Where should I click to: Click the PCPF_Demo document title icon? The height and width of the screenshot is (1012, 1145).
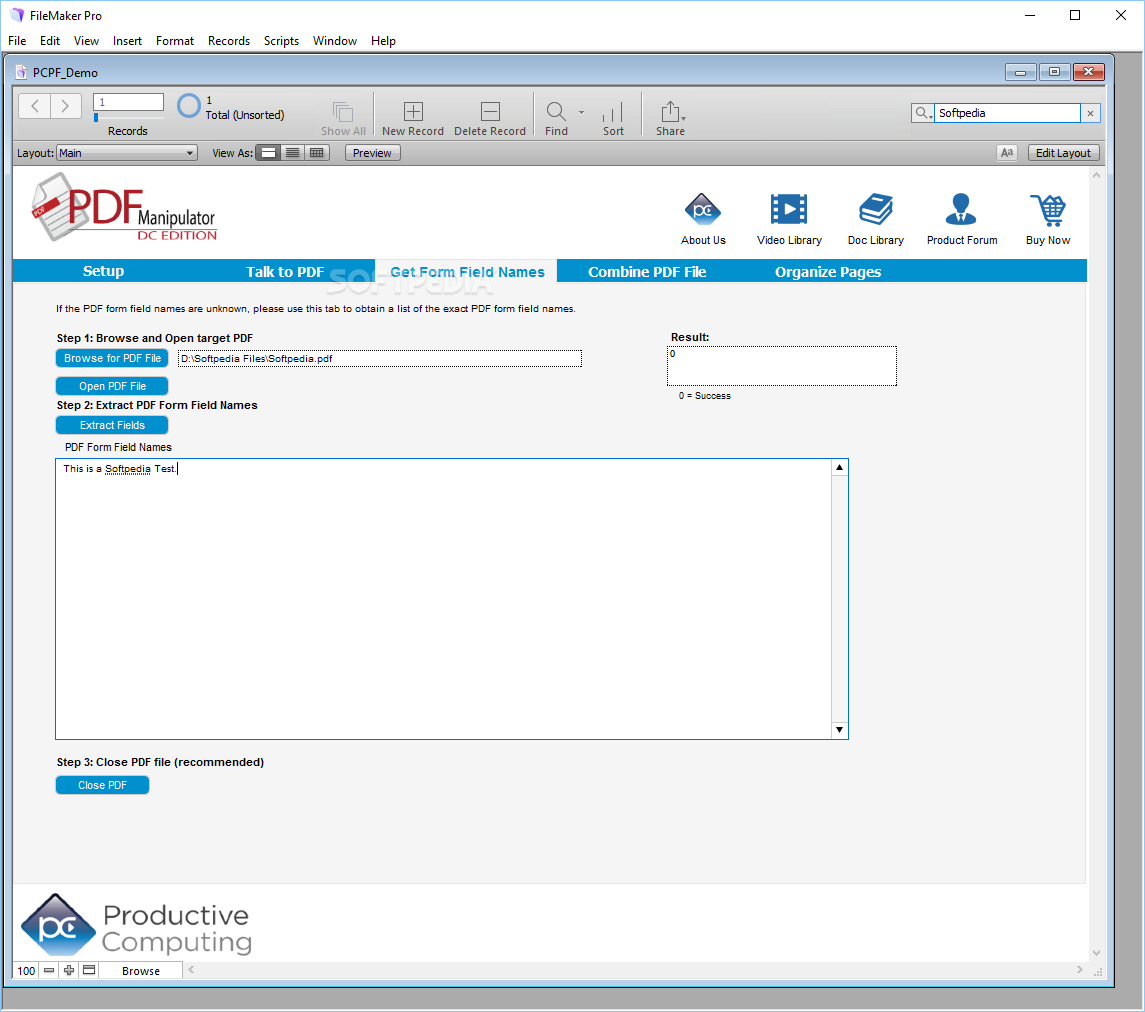coord(21,72)
